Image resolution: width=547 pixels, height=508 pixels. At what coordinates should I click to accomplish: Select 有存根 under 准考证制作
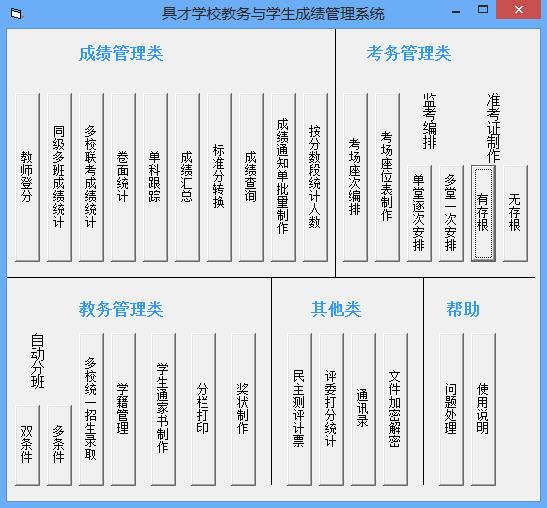coord(483,214)
